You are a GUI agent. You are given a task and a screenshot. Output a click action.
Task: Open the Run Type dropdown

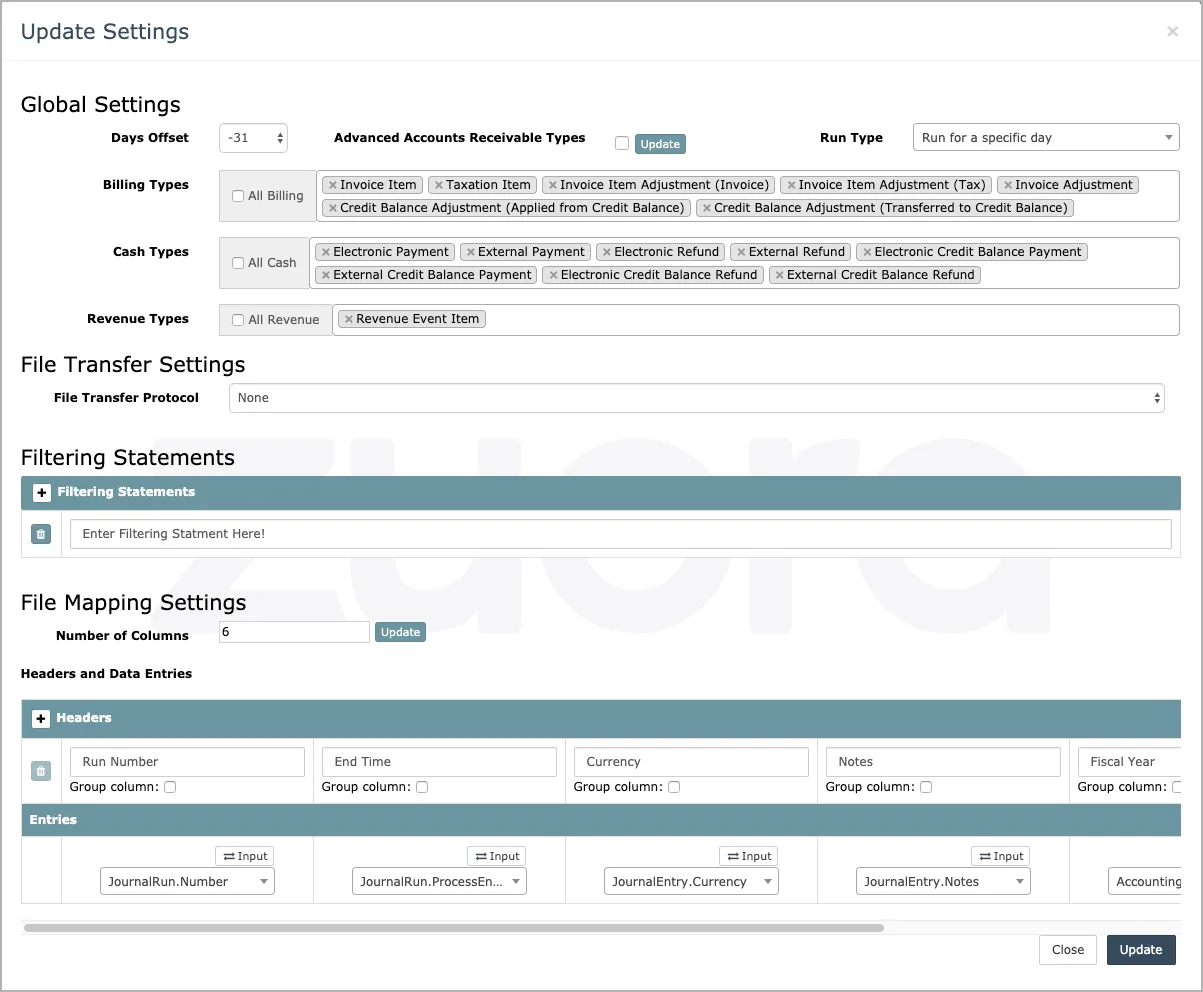click(x=1046, y=138)
